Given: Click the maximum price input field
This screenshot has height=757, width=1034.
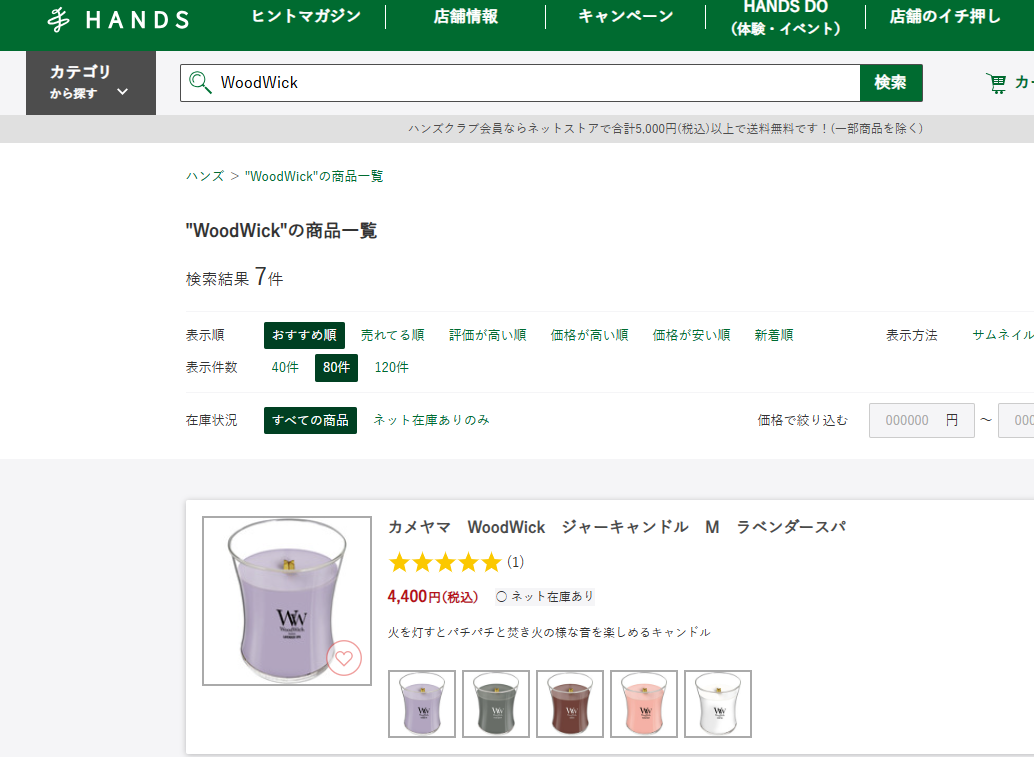Looking at the screenshot, I should point(1016,420).
